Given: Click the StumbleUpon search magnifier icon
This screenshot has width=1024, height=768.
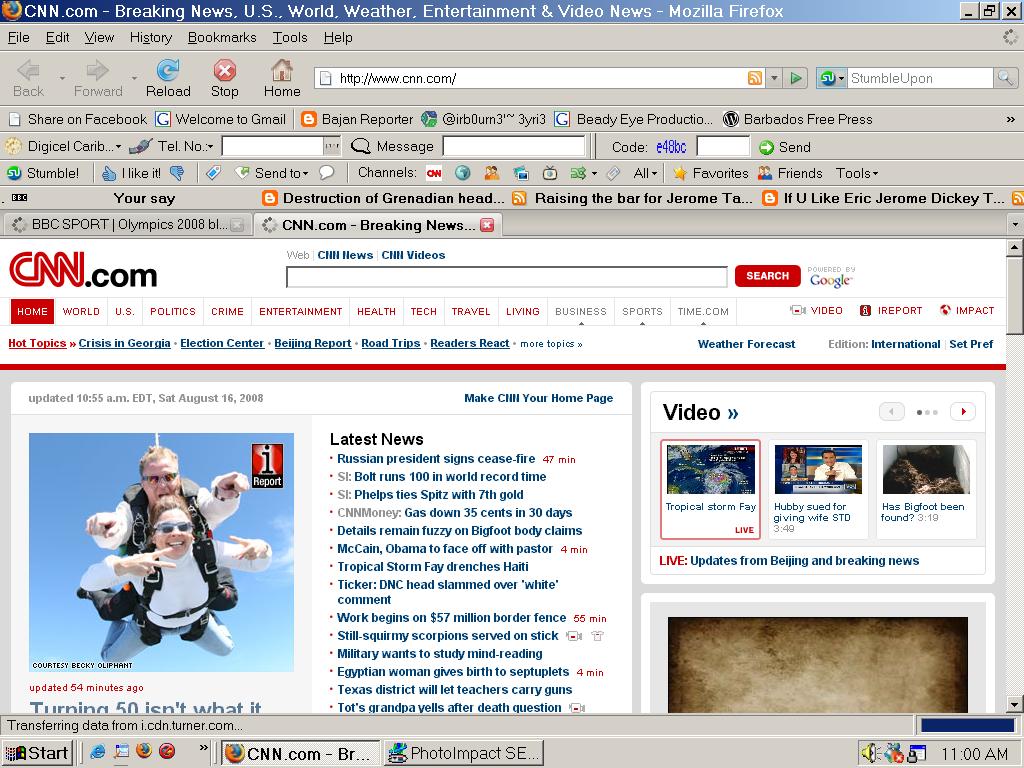Looking at the screenshot, I should (x=1004, y=78).
